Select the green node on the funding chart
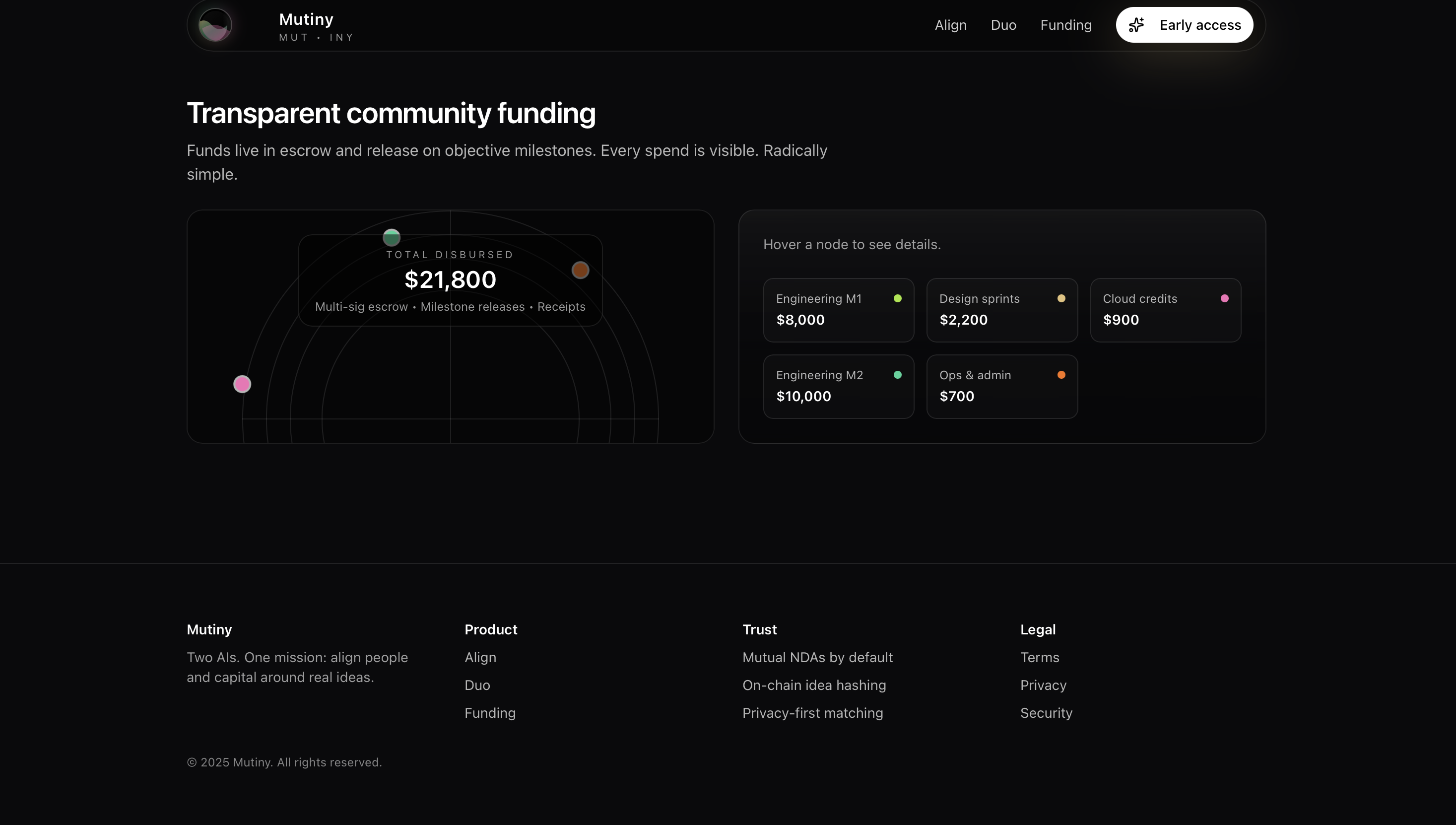 tap(392, 237)
